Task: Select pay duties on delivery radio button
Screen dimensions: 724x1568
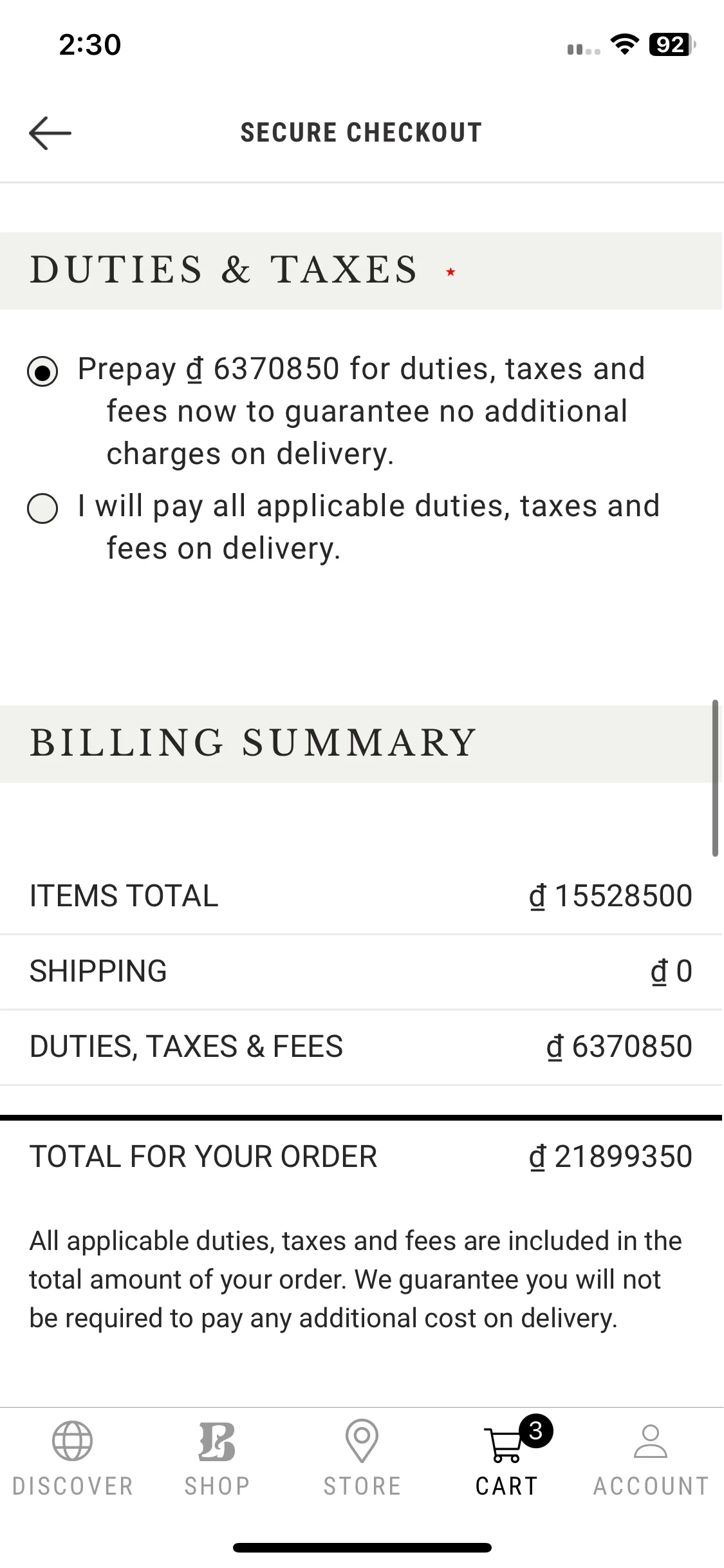Action: [42, 509]
